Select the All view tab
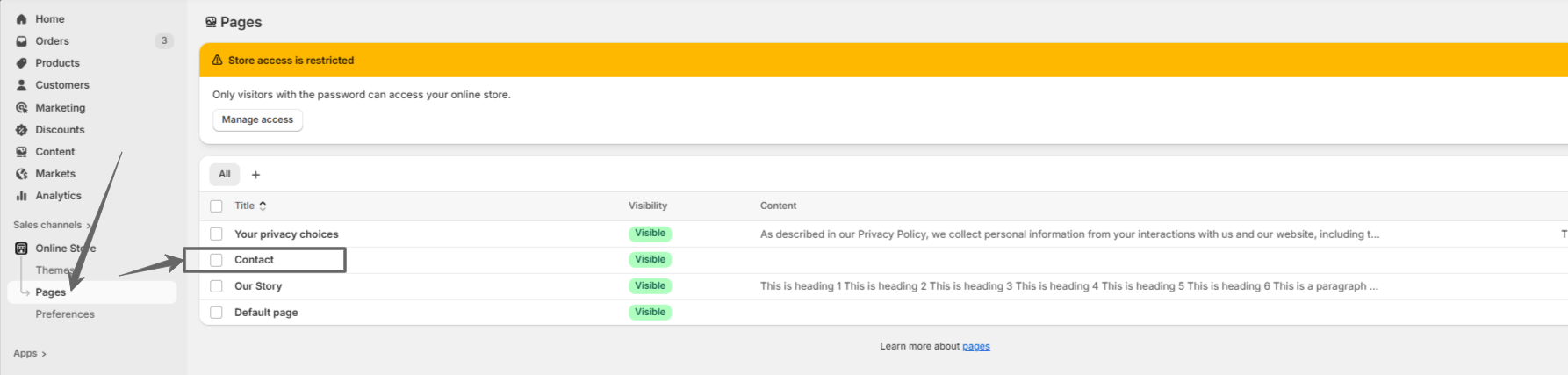 pos(225,175)
